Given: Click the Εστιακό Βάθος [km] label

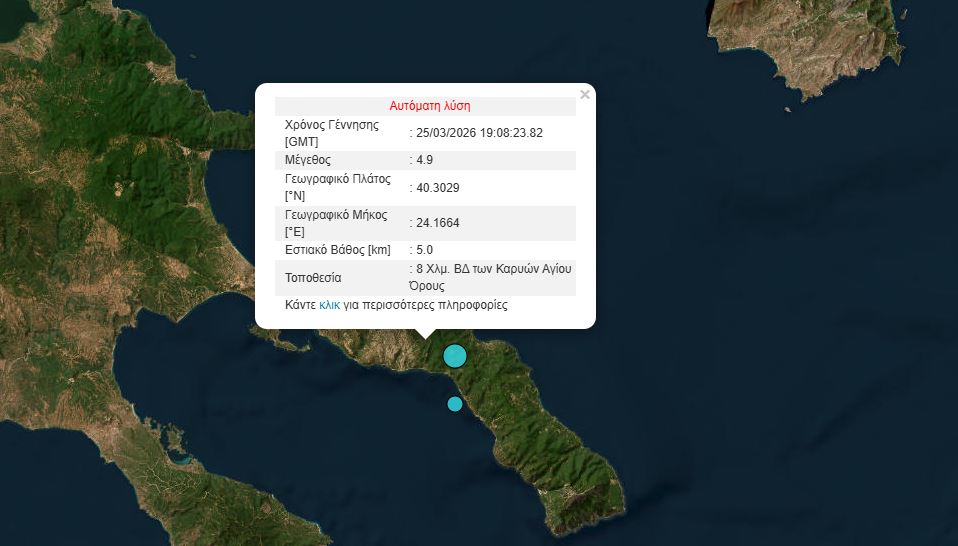Looking at the screenshot, I should pyautogui.click(x=337, y=250).
